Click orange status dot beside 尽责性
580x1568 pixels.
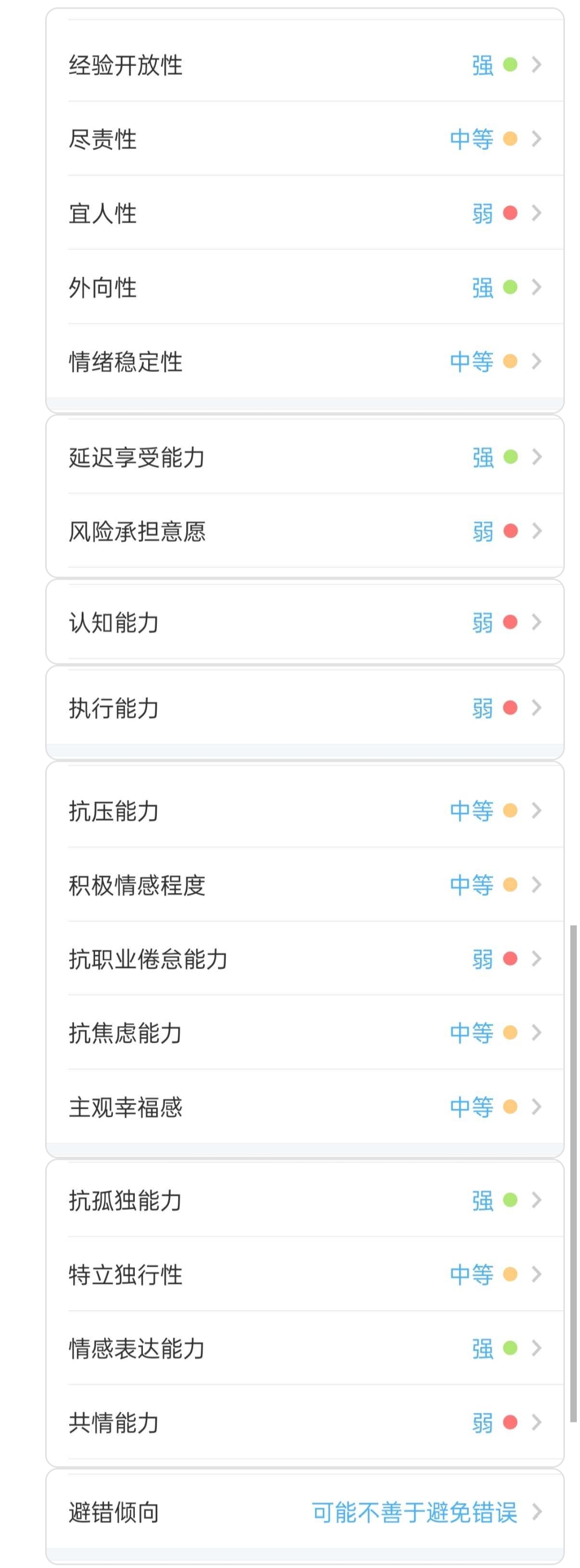point(510,139)
